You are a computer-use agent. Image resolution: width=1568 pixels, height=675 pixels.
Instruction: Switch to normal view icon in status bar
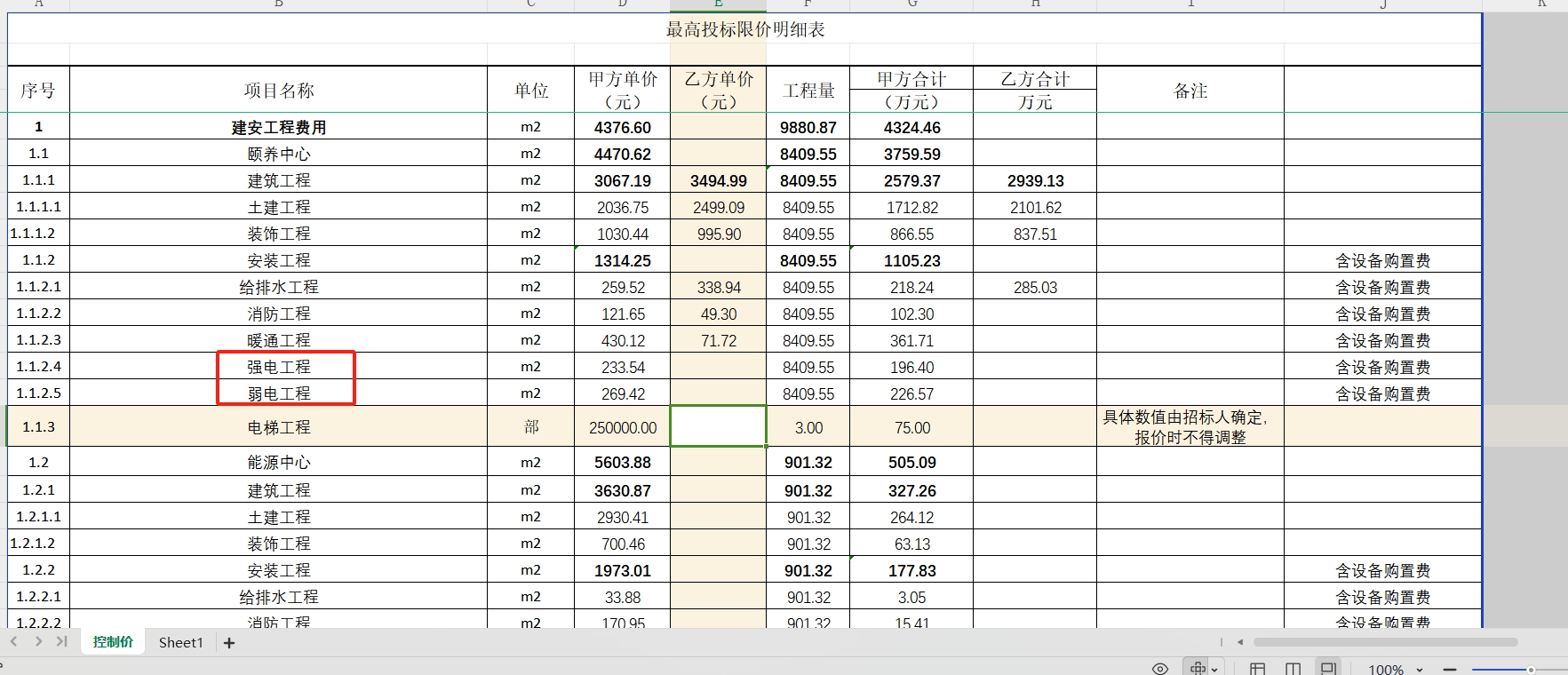click(x=1257, y=669)
